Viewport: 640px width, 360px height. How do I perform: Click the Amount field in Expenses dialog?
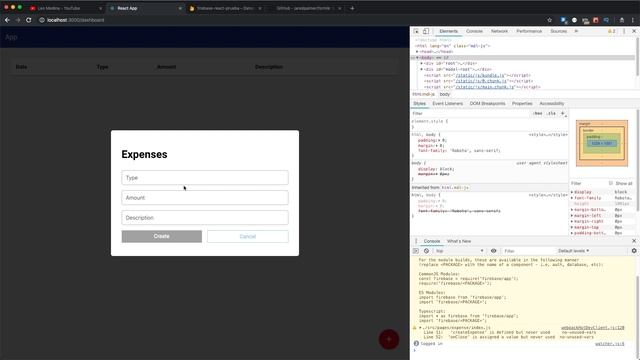point(205,198)
